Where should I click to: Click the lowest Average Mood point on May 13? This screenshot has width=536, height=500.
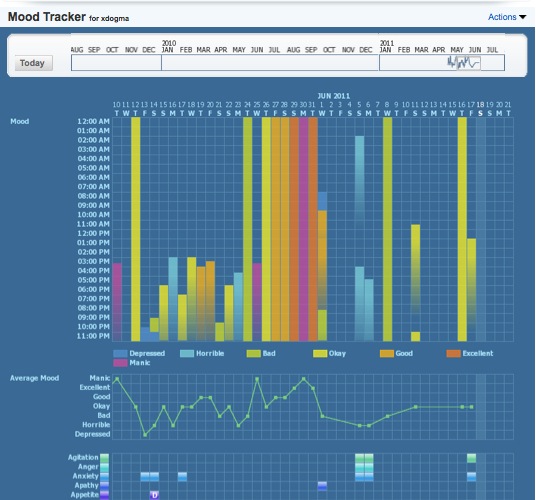(145, 435)
